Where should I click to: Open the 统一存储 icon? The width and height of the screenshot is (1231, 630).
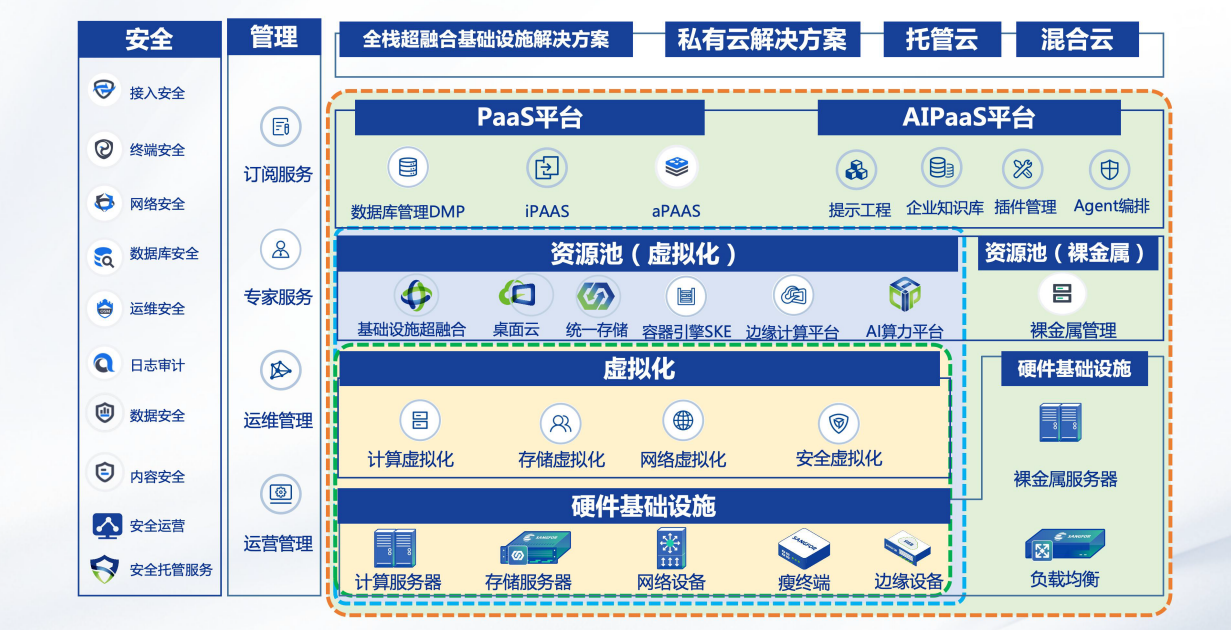pos(597,296)
